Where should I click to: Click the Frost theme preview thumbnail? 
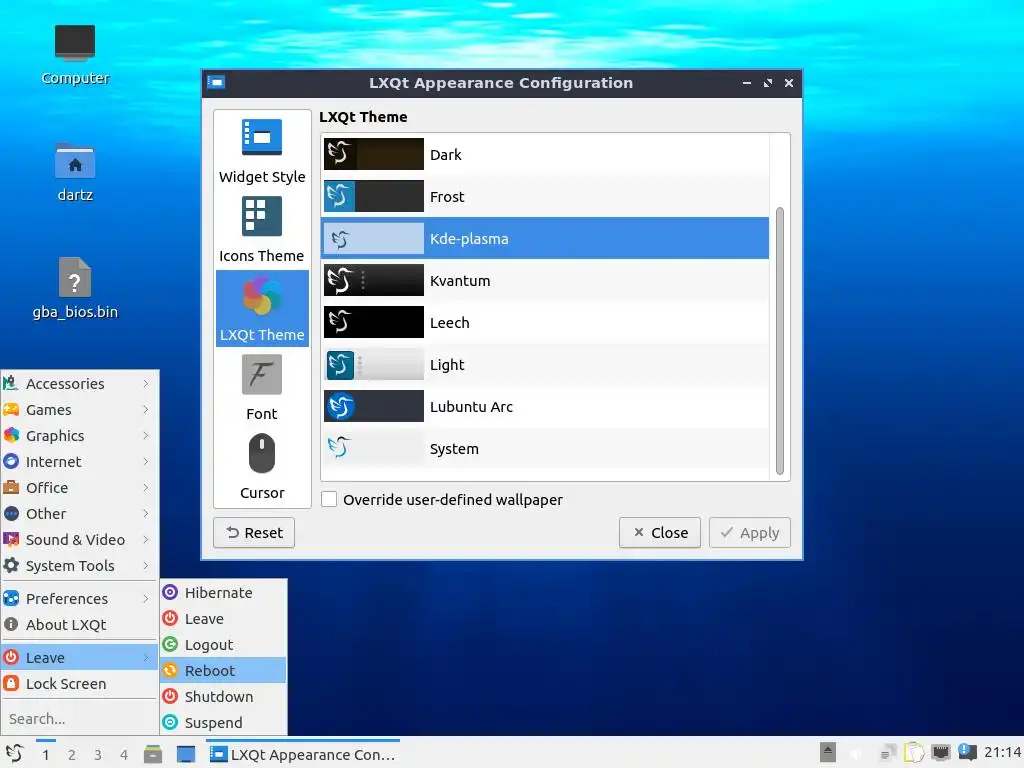click(x=374, y=196)
